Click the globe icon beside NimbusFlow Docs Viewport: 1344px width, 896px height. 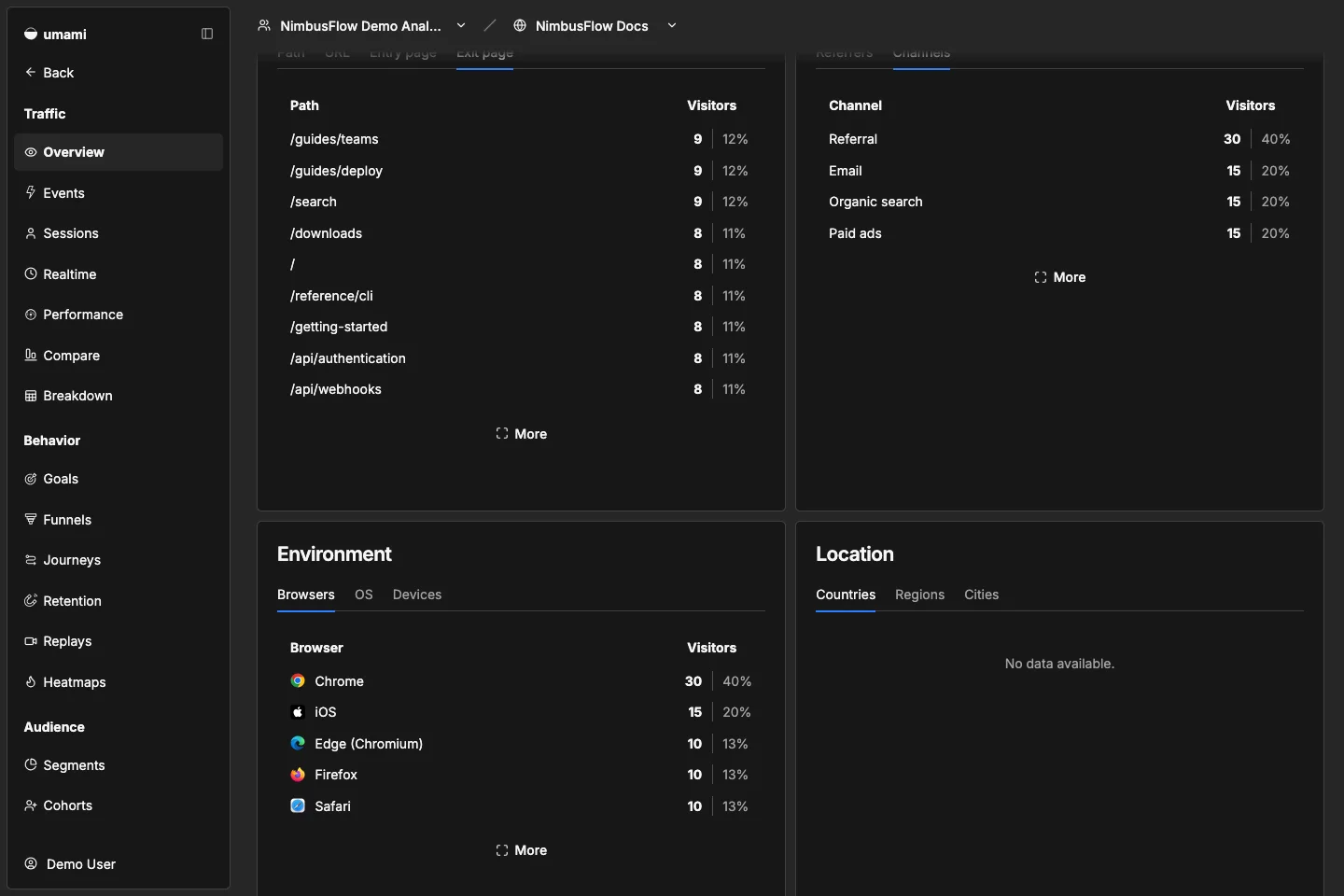point(520,25)
